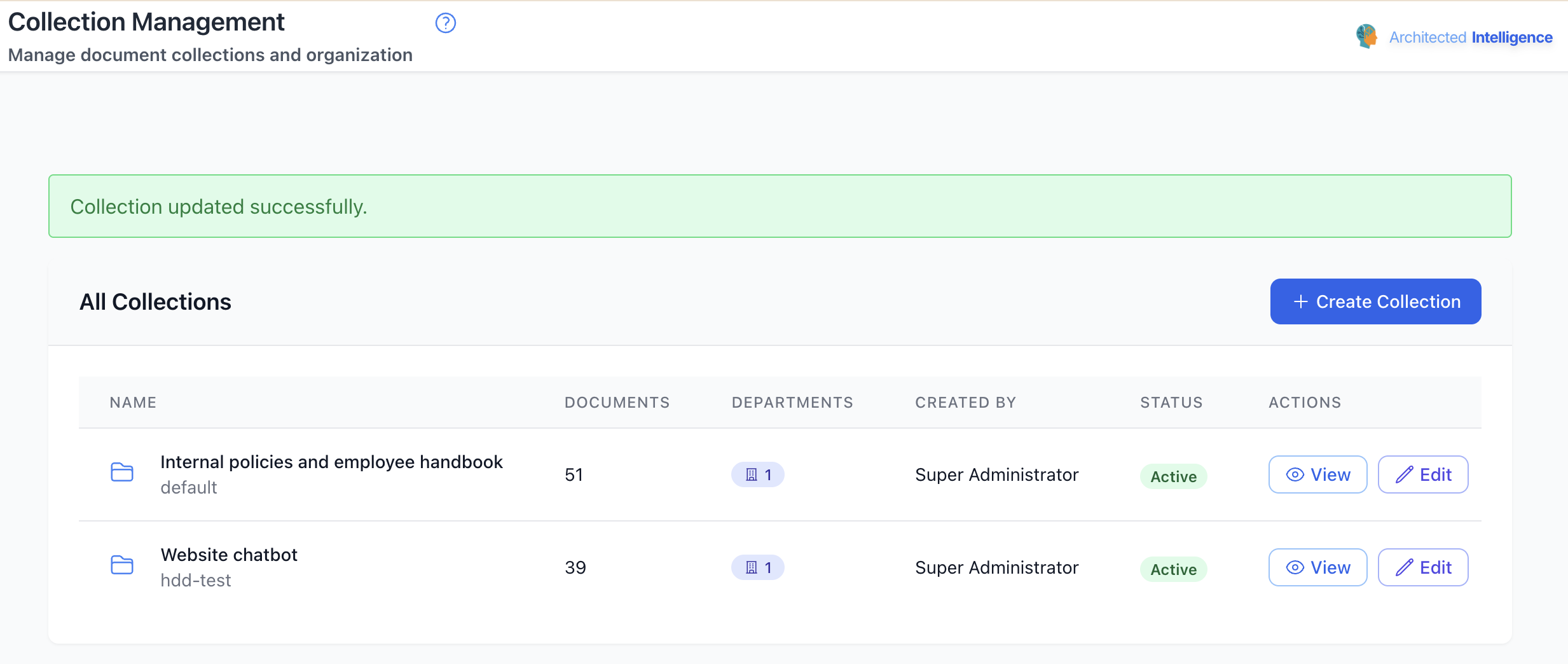Image resolution: width=1568 pixels, height=664 pixels.
Task: Click department badge in Internal policies row
Action: pyautogui.click(x=757, y=474)
